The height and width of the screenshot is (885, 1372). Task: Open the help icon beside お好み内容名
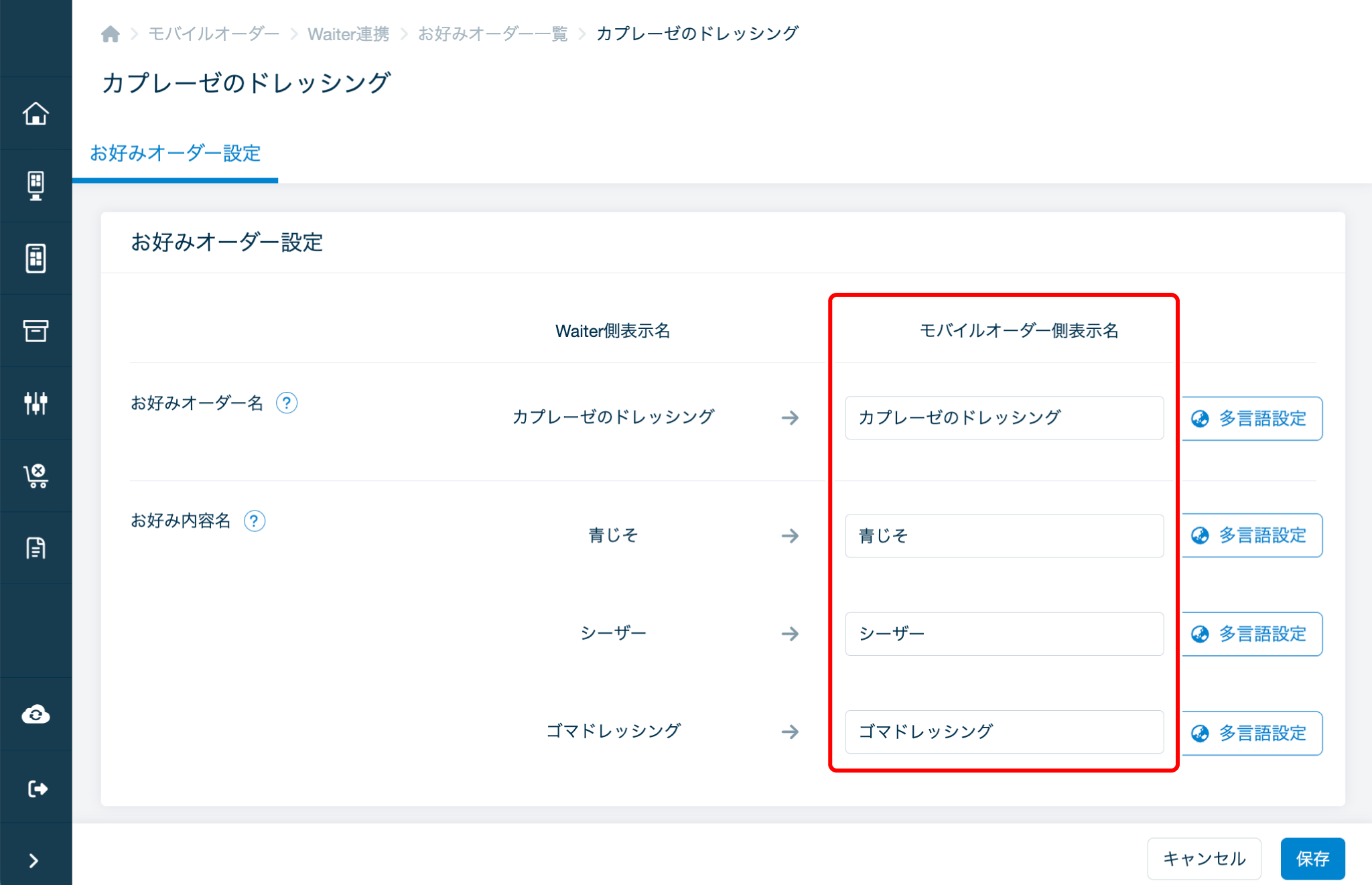tap(255, 521)
